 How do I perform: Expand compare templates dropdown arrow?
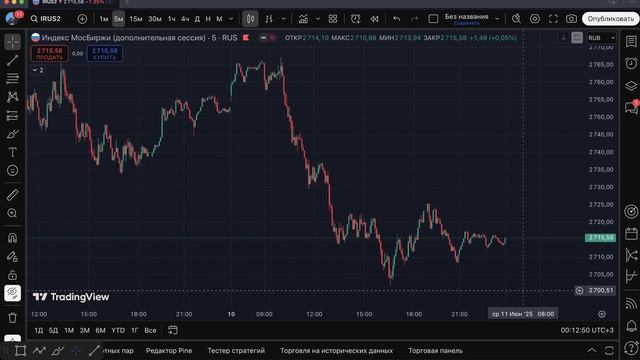point(318,19)
